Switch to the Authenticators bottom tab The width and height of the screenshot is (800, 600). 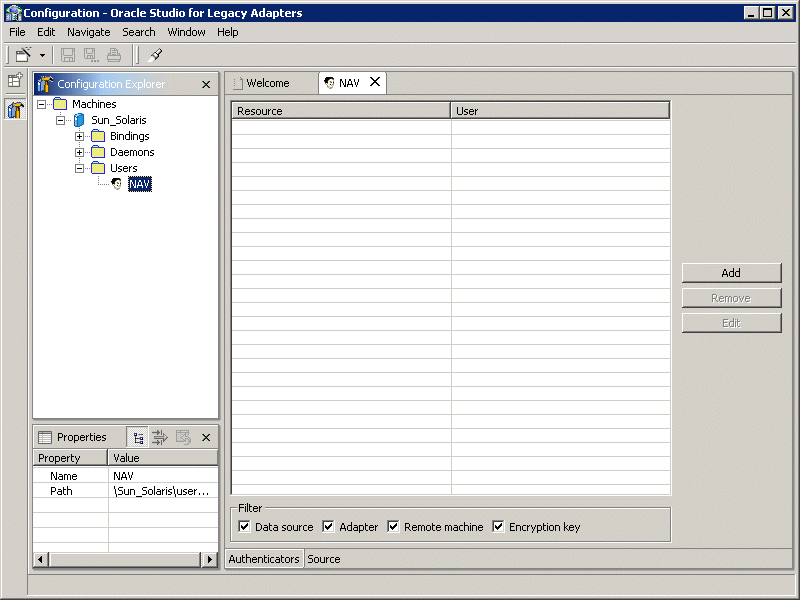click(264, 559)
